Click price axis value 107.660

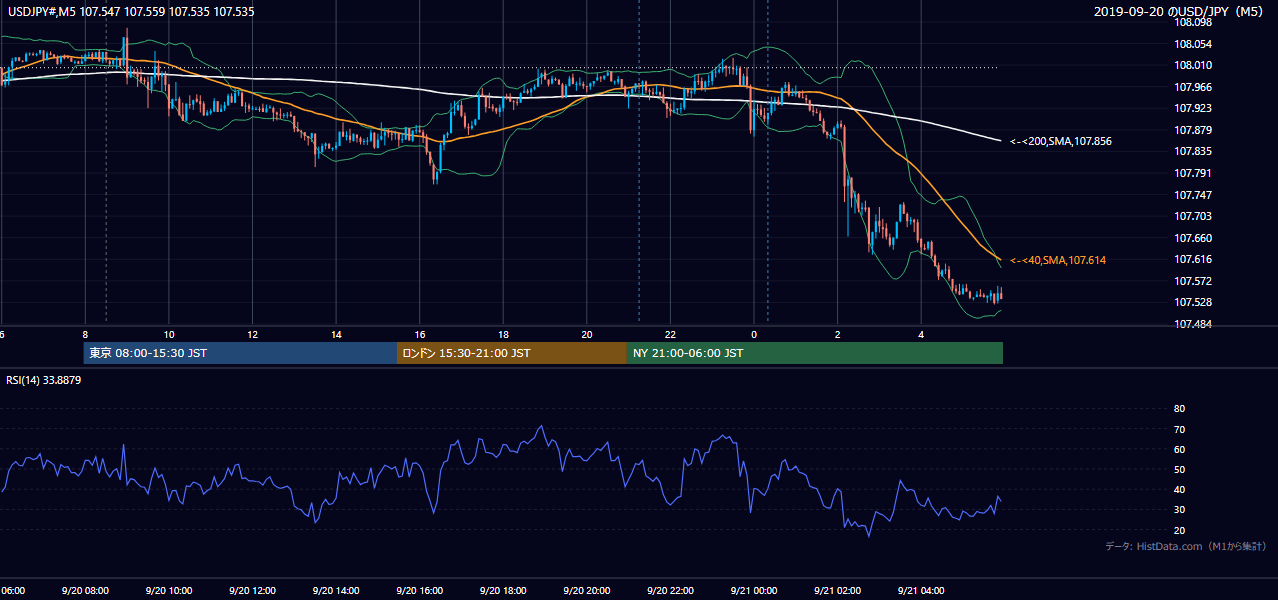(x=1194, y=238)
